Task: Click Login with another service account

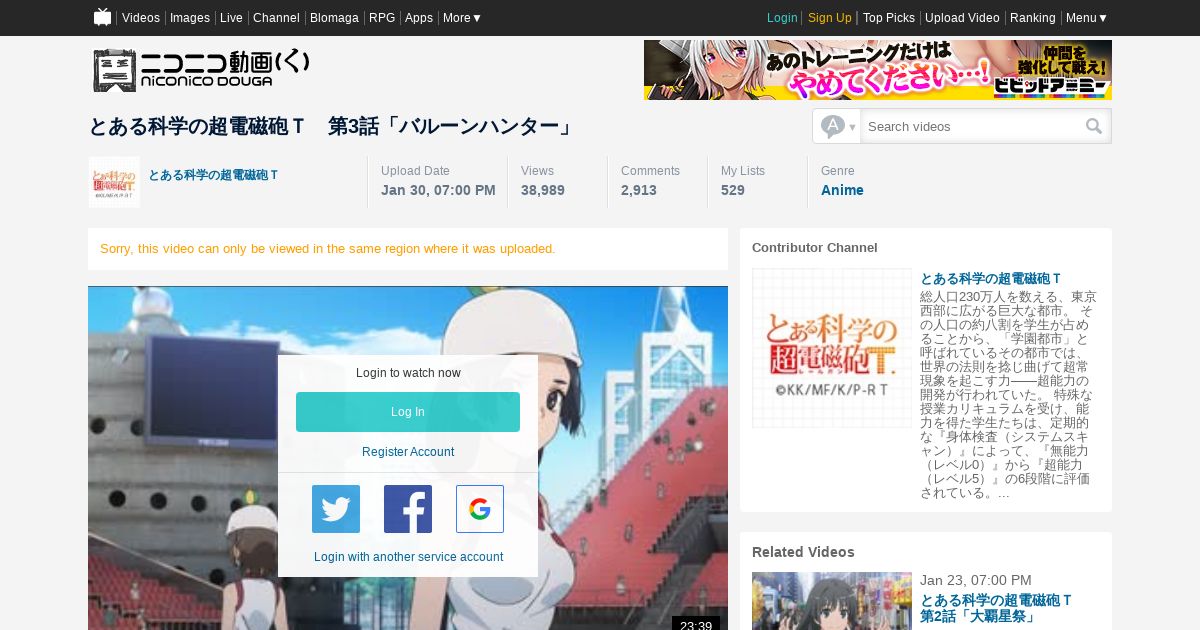Action: [408, 557]
